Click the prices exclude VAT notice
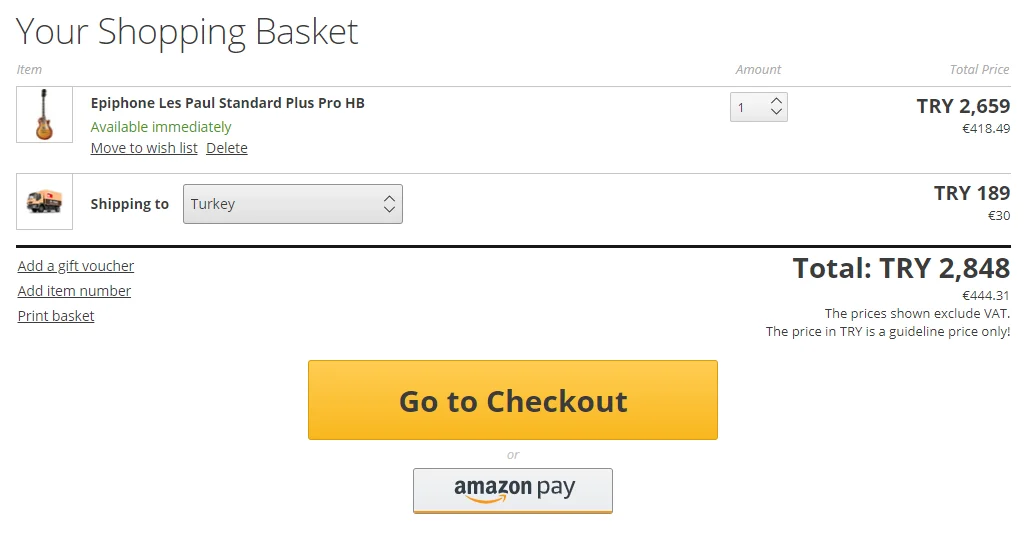 point(917,313)
